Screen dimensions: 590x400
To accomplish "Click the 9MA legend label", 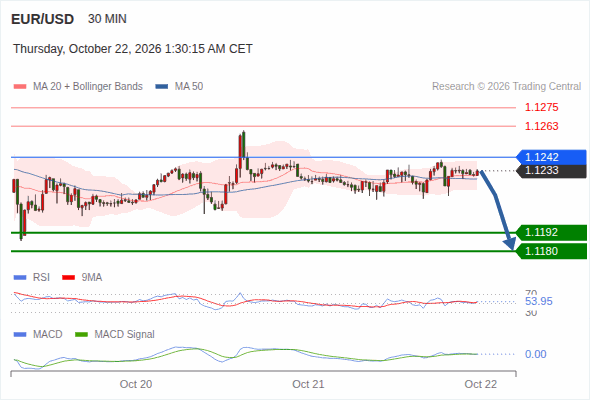I will point(92,278).
